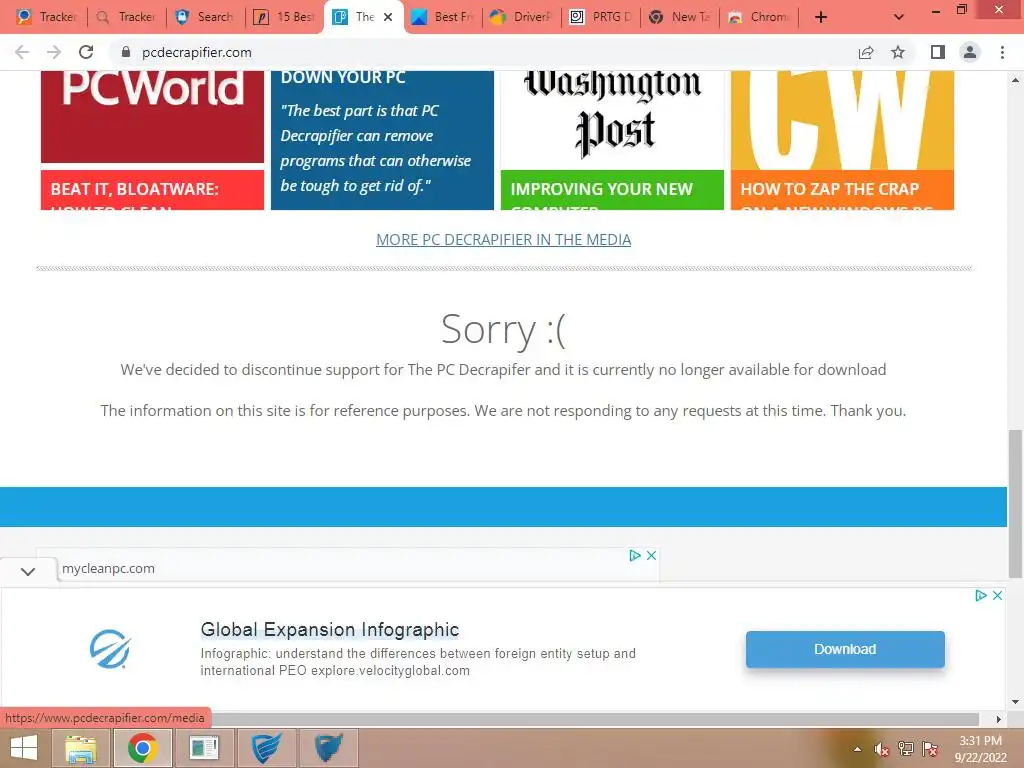Switch to first Tracker tab
1024x768 pixels.
click(x=46, y=17)
